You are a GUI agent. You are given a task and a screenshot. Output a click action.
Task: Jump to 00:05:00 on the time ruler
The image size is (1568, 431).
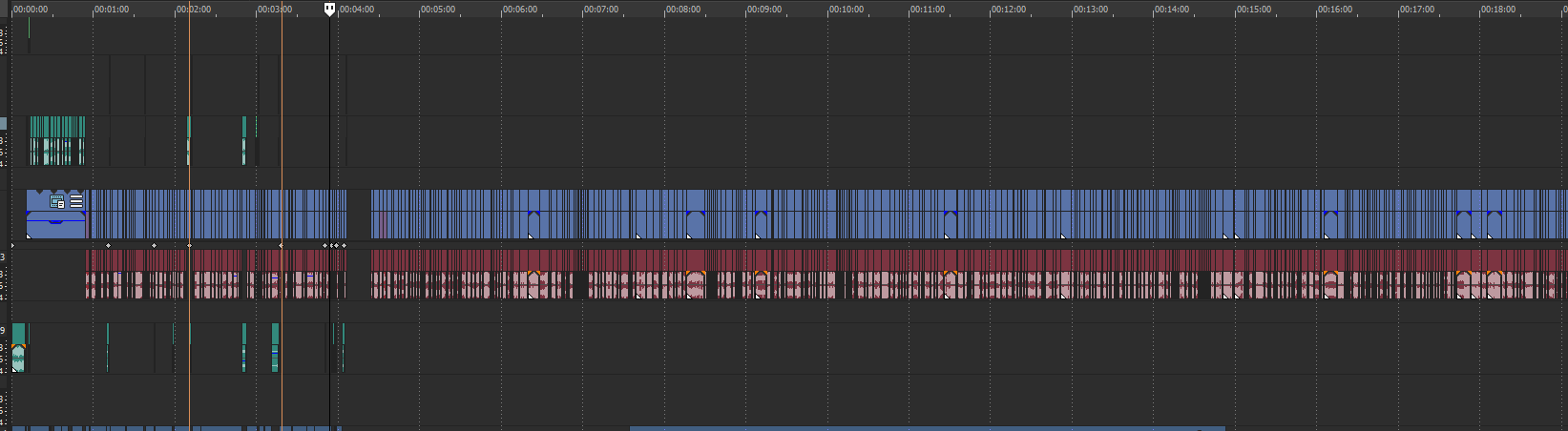(438, 10)
